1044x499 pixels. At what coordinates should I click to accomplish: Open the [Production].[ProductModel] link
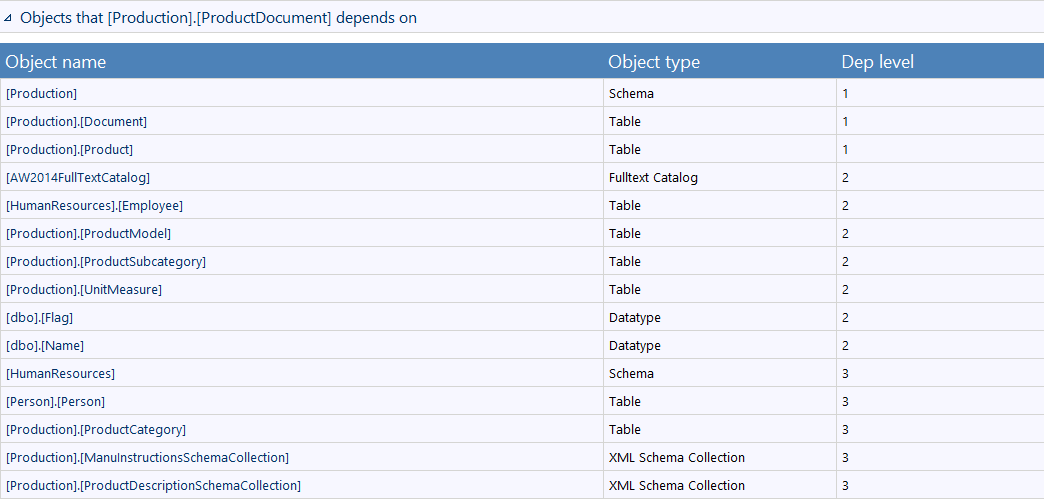[x=88, y=234]
